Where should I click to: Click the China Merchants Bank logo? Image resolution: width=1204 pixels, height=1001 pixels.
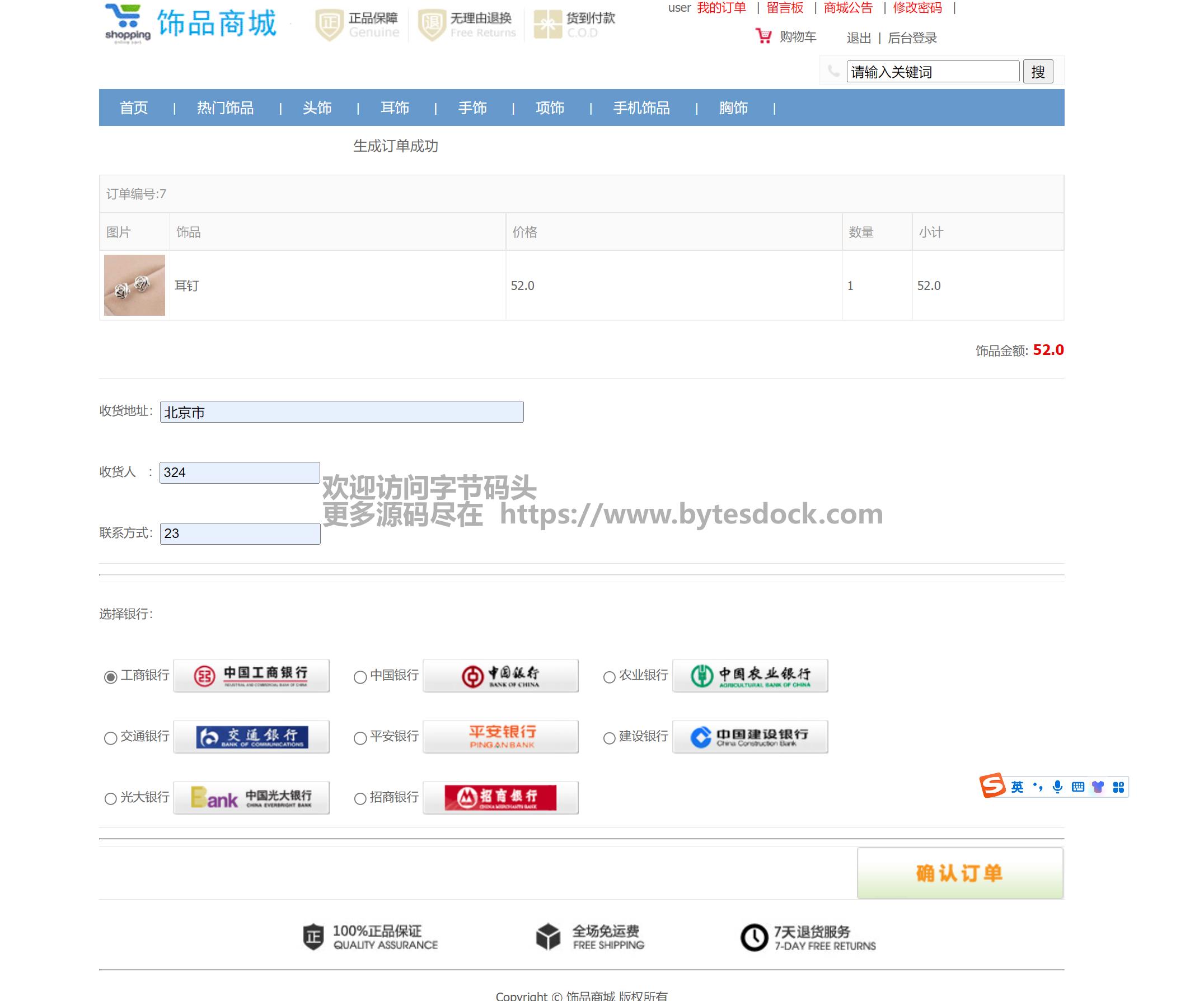coord(500,797)
